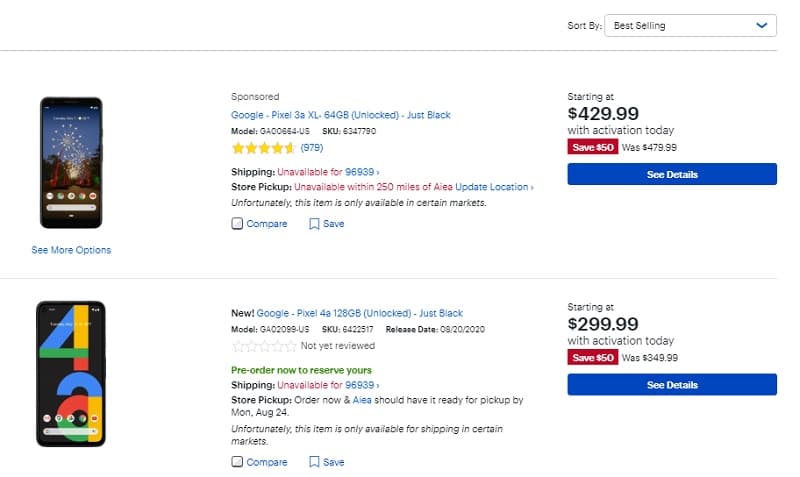Click the Pixel 3a XL phone thumbnail image
The height and width of the screenshot is (477, 800).
(71, 163)
